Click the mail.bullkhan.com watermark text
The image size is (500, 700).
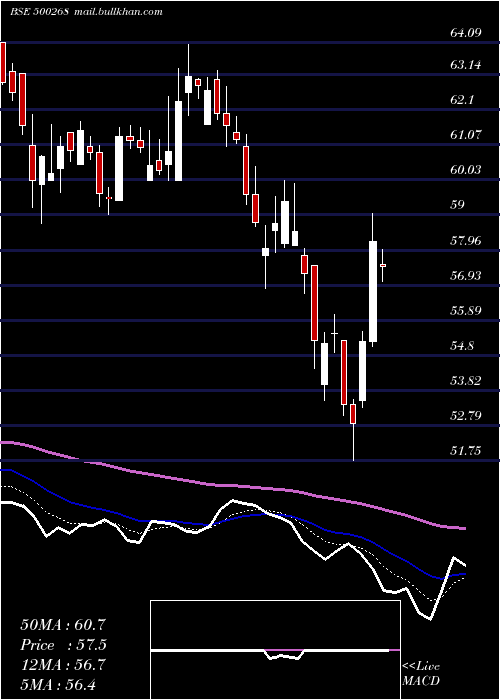(x=117, y=12)
